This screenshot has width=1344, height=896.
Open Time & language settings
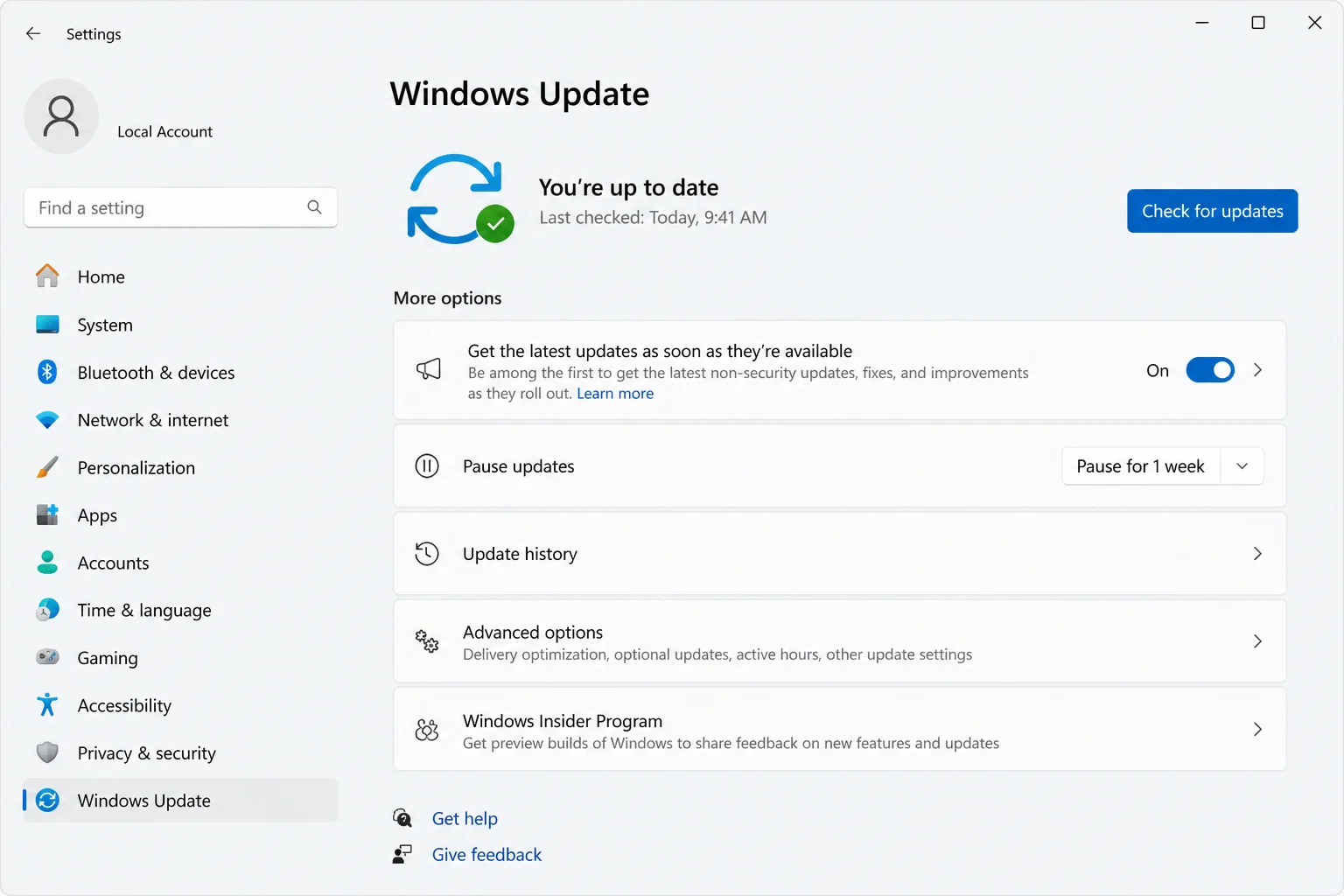pyautogui.click(x=180, y=610)
